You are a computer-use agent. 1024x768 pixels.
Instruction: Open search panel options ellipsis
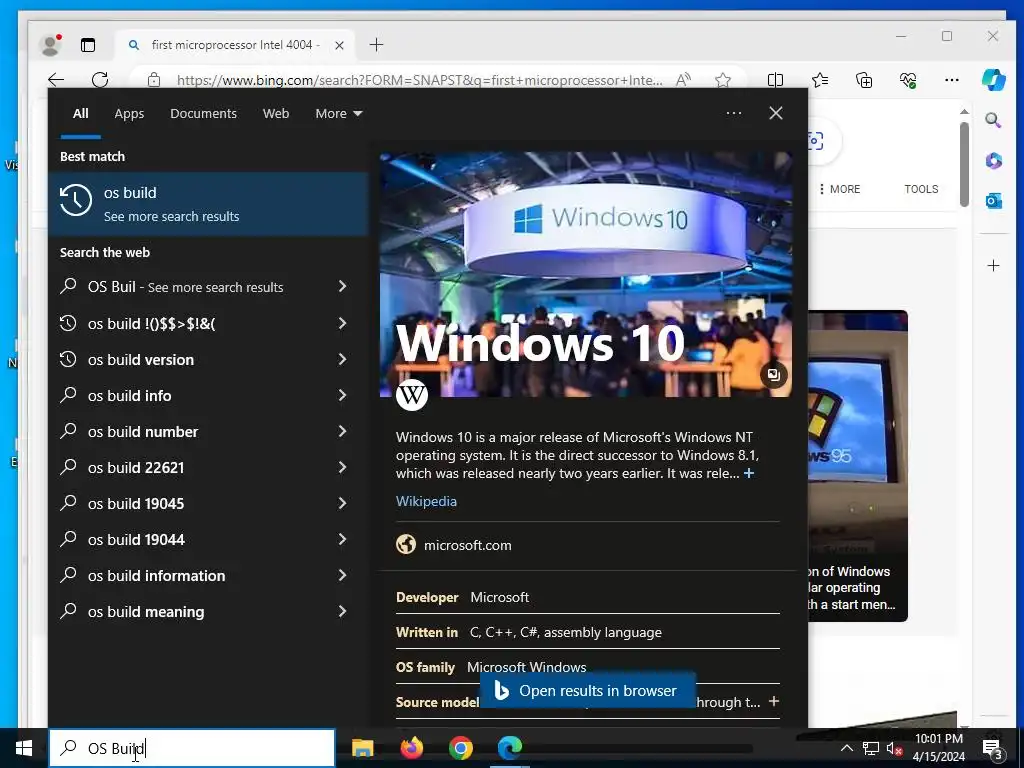[734, 113]
